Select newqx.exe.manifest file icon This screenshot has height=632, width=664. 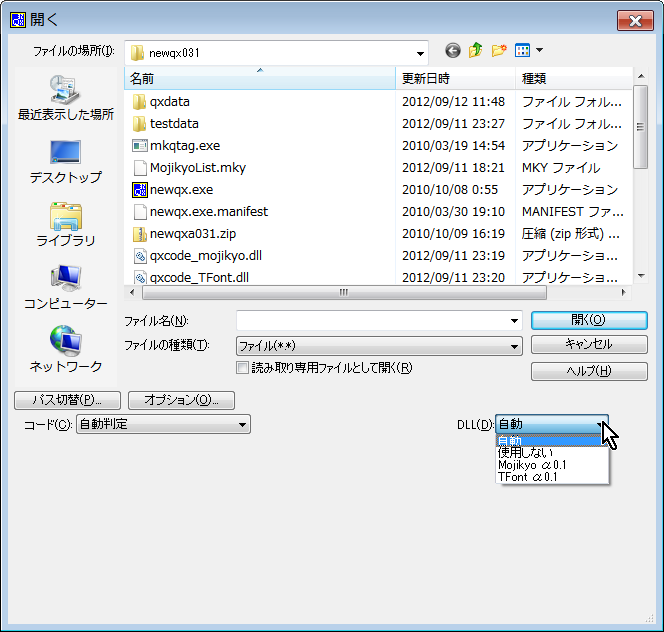point(139,212)
